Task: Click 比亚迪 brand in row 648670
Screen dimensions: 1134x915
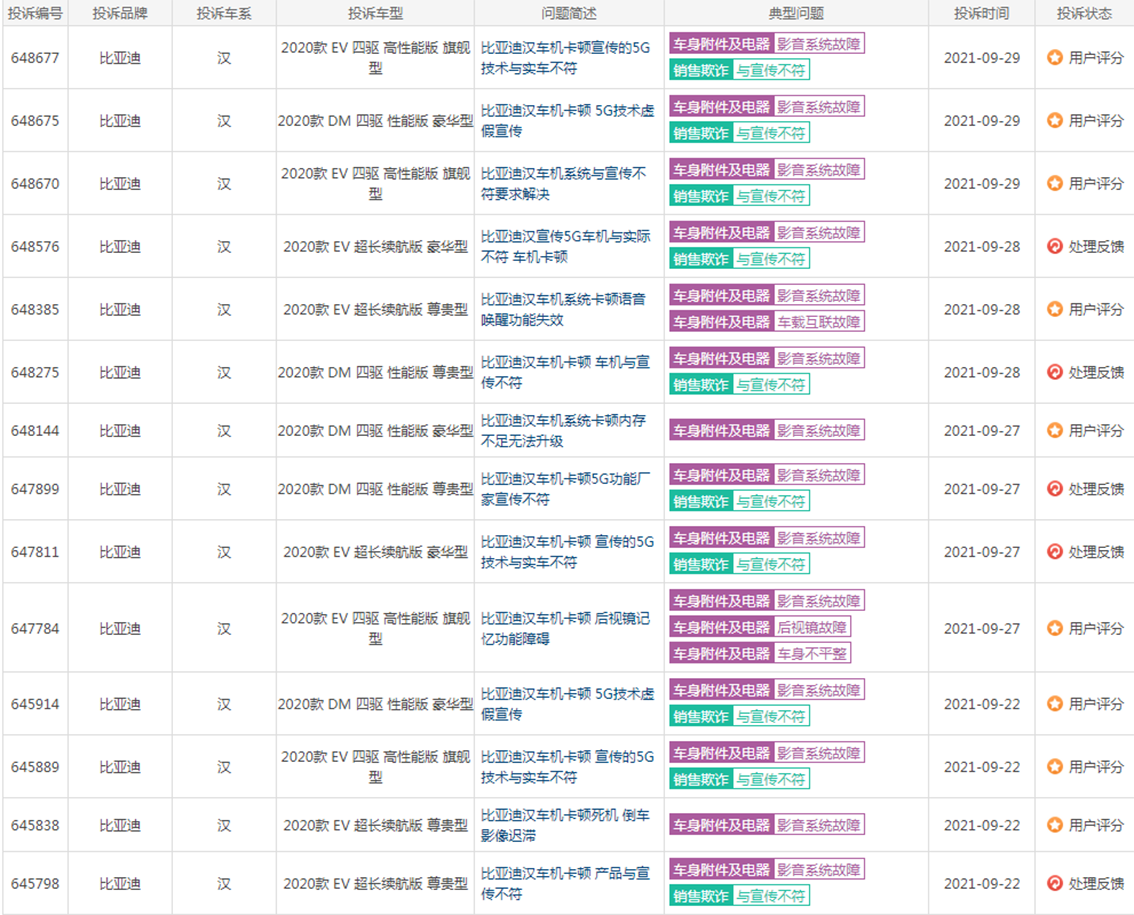Action: [x=120, y=184]
